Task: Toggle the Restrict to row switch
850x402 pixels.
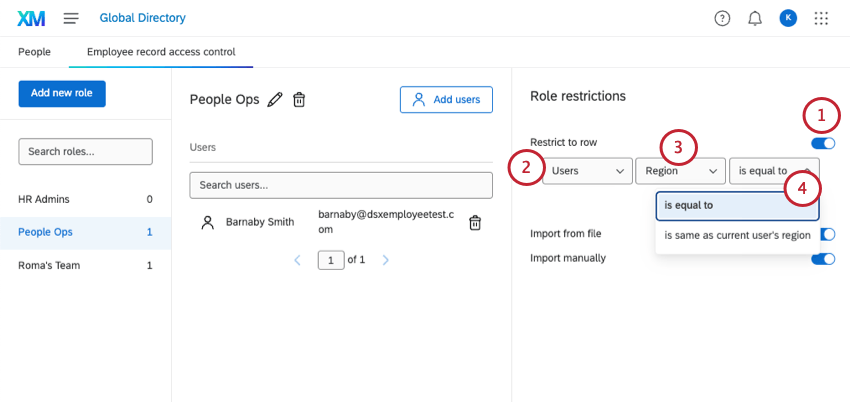Action: (826, 143)
